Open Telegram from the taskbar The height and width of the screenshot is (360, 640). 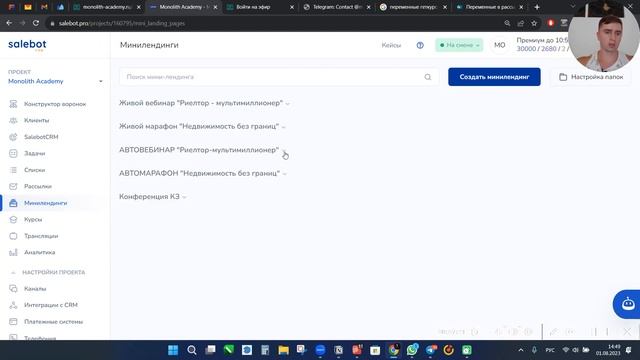pyautogui.click(x=431, y=350)
